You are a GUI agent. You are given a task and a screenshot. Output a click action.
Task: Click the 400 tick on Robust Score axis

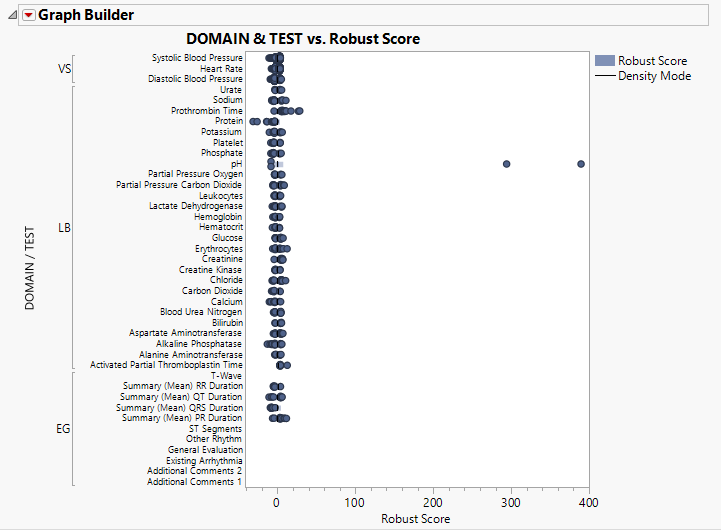[x=589, y=502]
